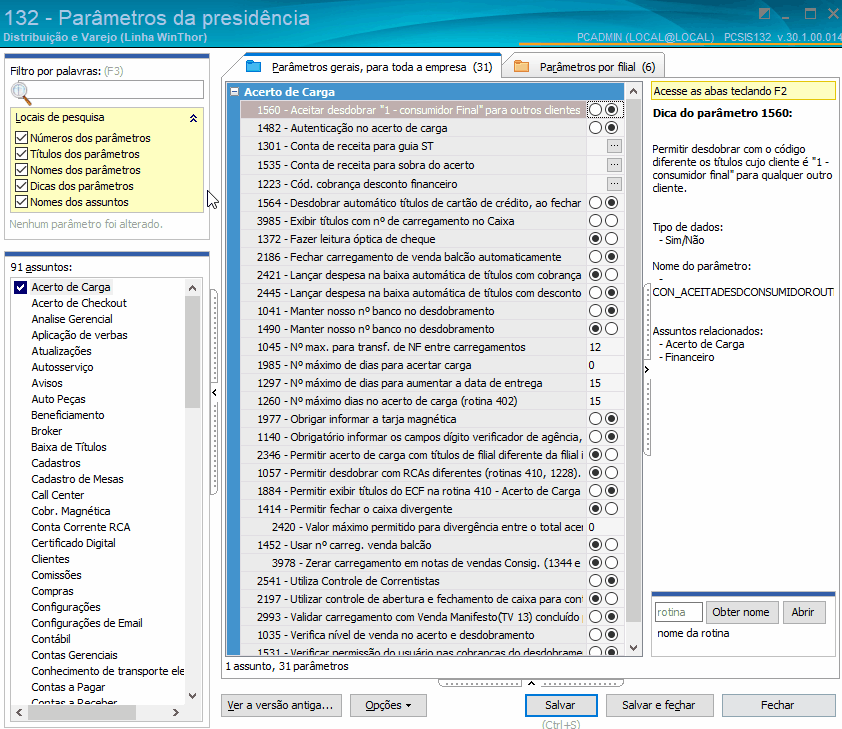
Task: Toggle Números dos parâmetros checkbox
Action: pos(21,138)
